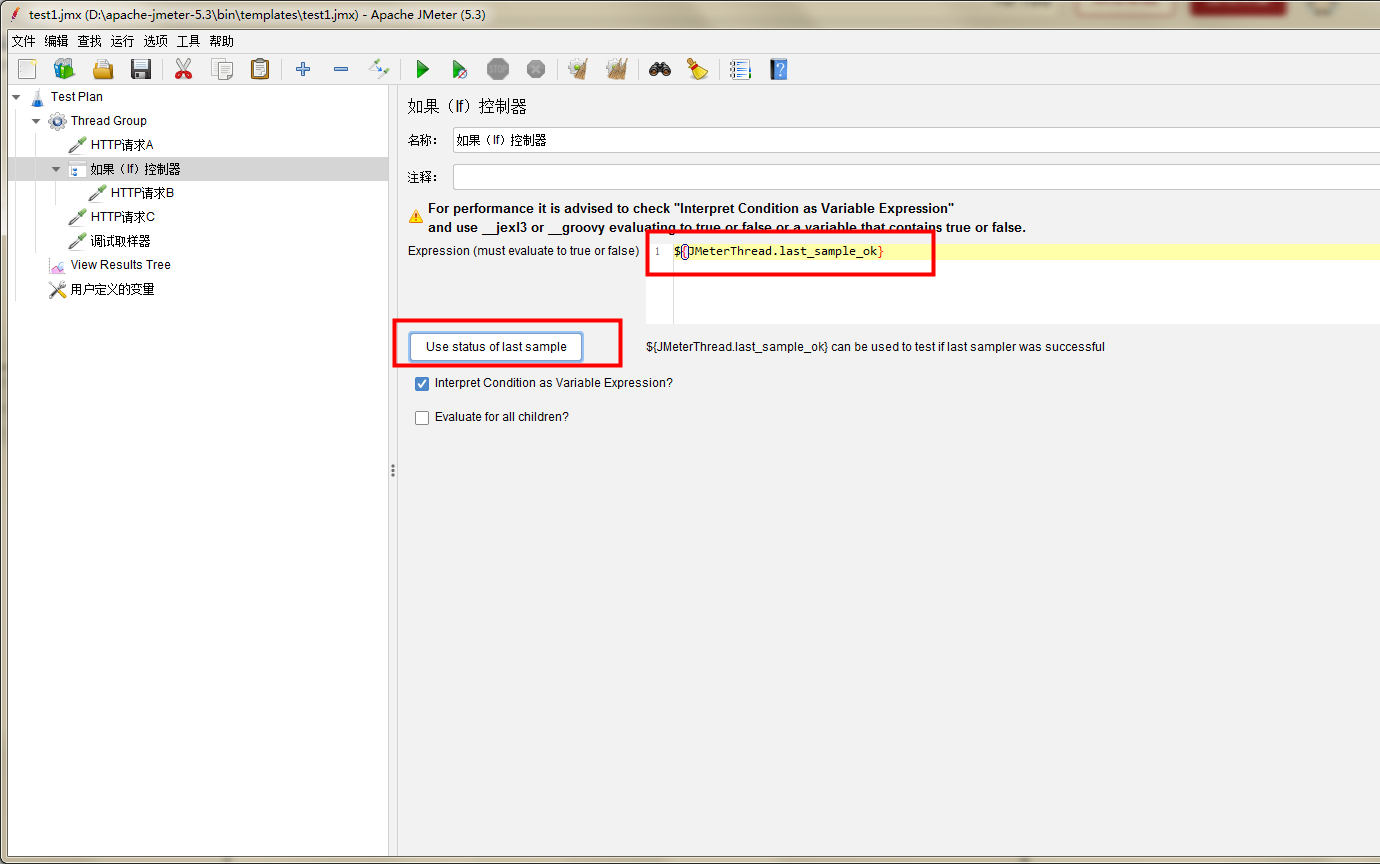Cut the selected element with scissors icon
This screenshot has height=864, width=1380.
coord(183,69)
